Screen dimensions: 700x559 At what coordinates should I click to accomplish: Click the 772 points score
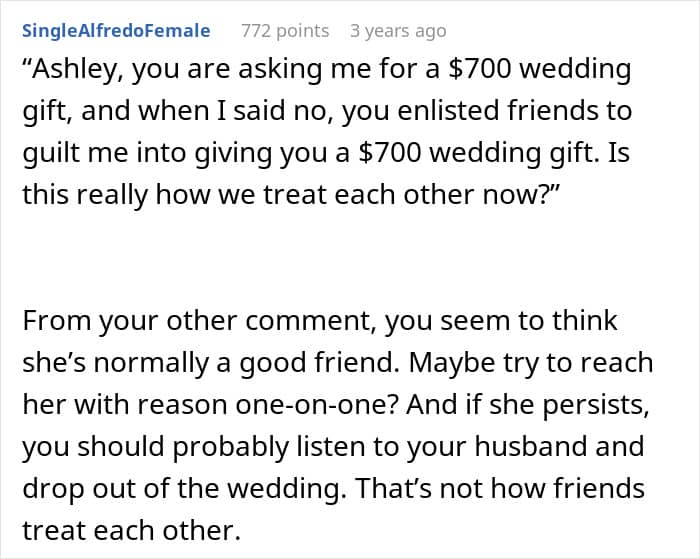[x=285, y=31]
